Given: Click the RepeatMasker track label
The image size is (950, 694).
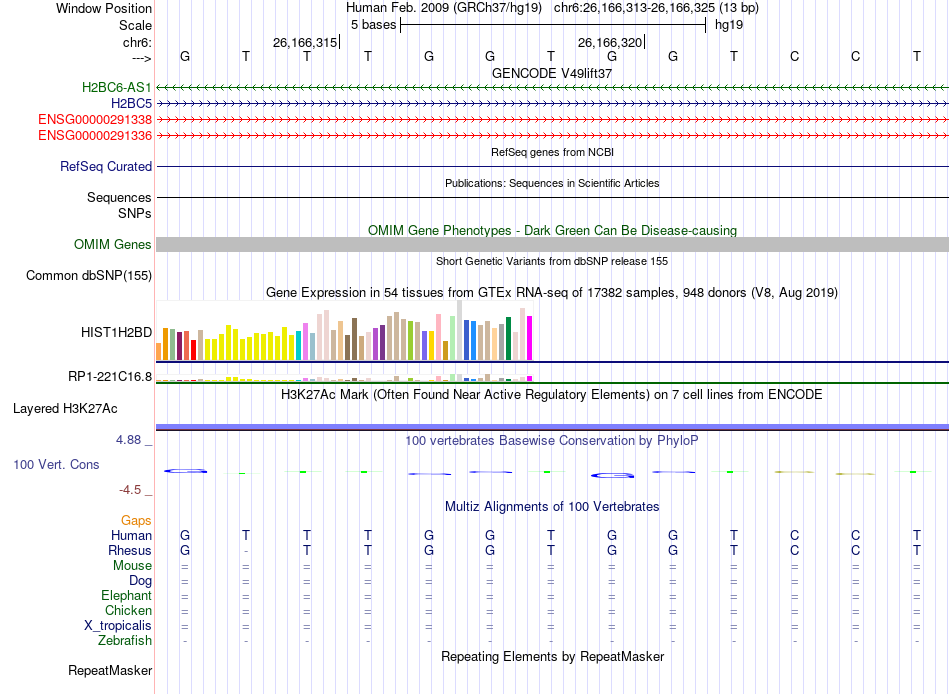Looking at the screenshot, I should (110, 670).
